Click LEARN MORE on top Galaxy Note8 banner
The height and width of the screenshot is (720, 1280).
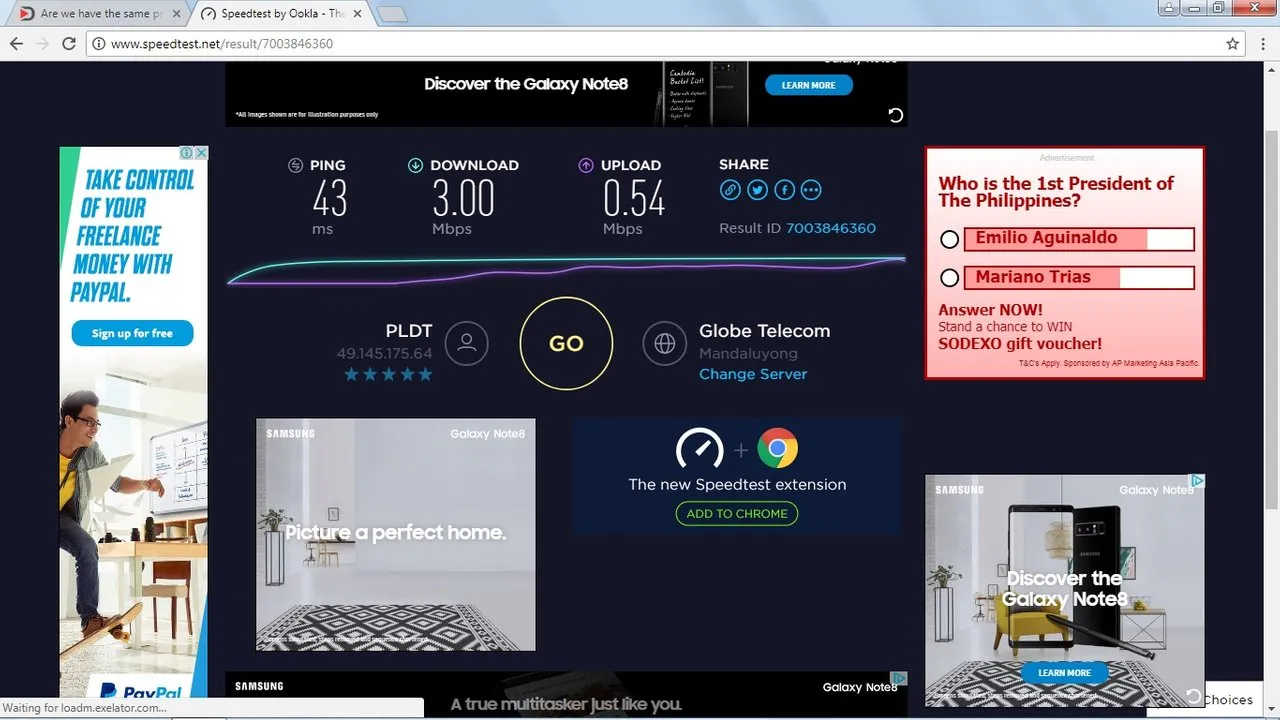[809, 85]
